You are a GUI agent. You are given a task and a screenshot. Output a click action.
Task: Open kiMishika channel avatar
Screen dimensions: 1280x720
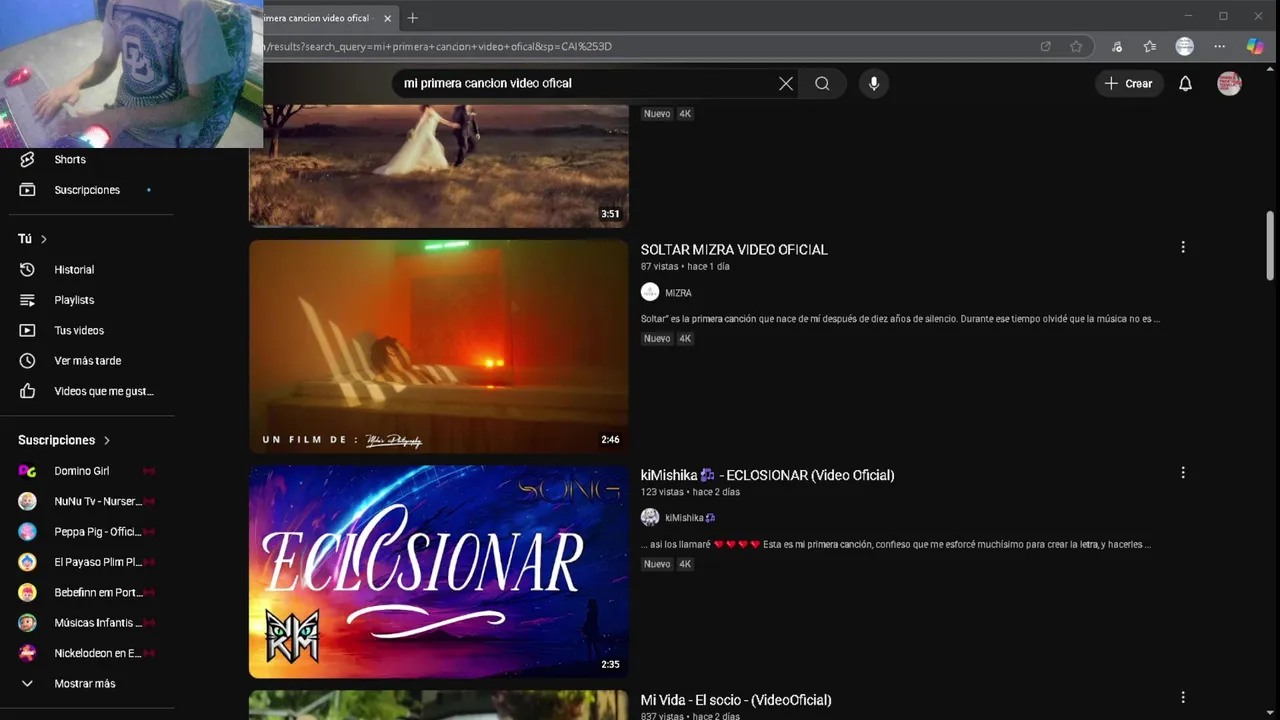point(650,517)
